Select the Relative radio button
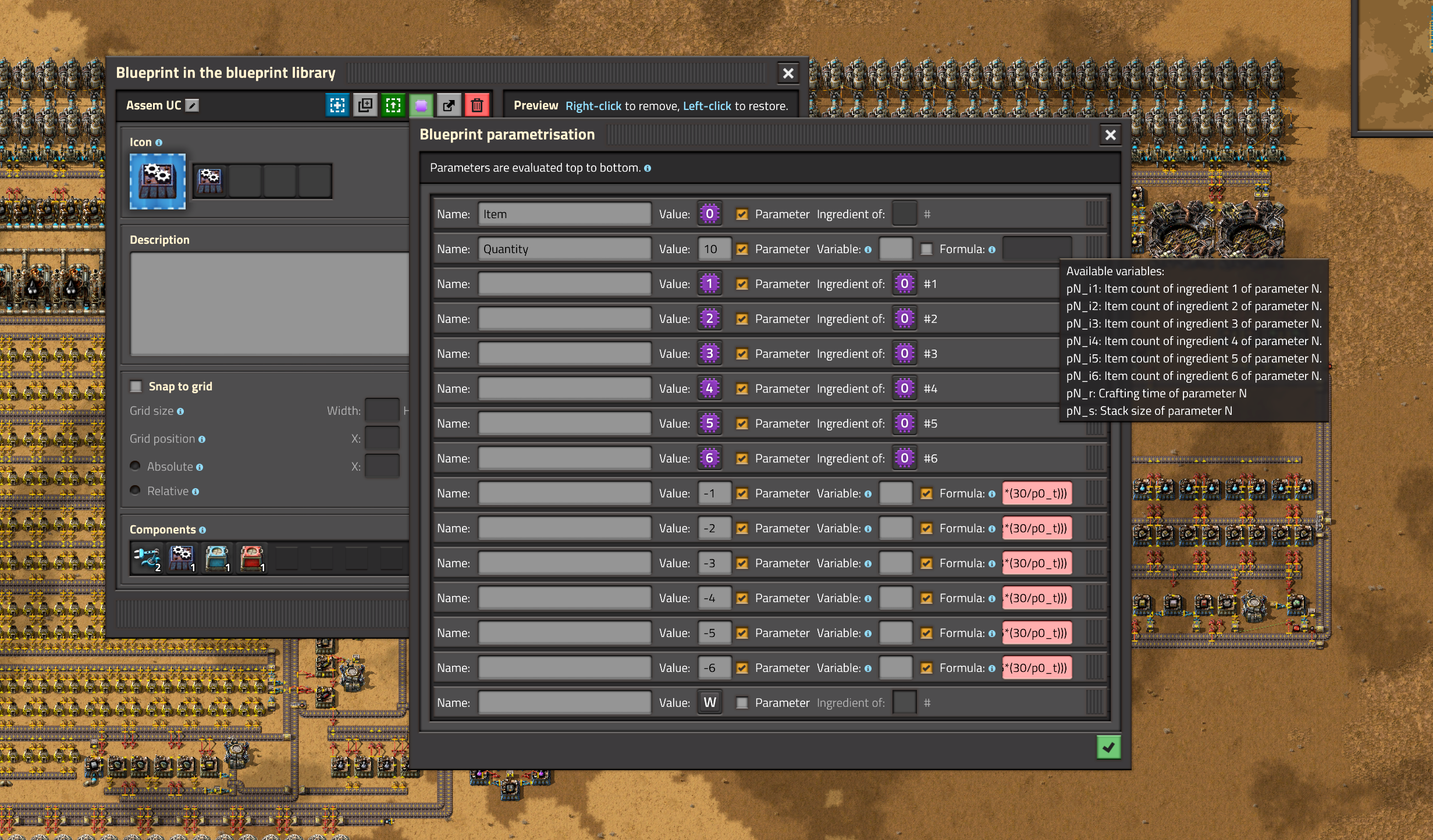 click(135, 490)
